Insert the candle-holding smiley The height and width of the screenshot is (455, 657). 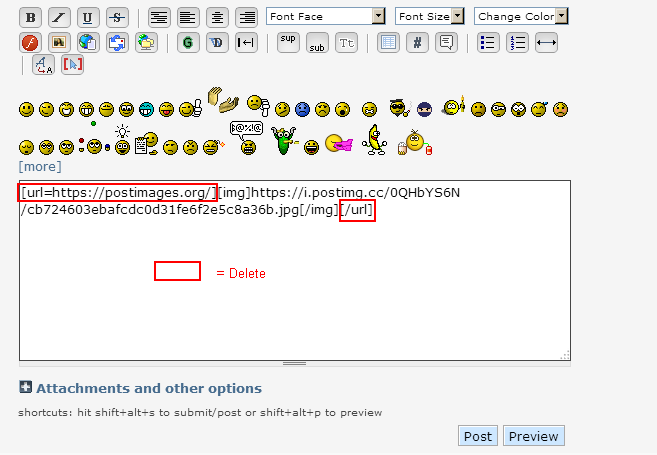click(453, 106)
